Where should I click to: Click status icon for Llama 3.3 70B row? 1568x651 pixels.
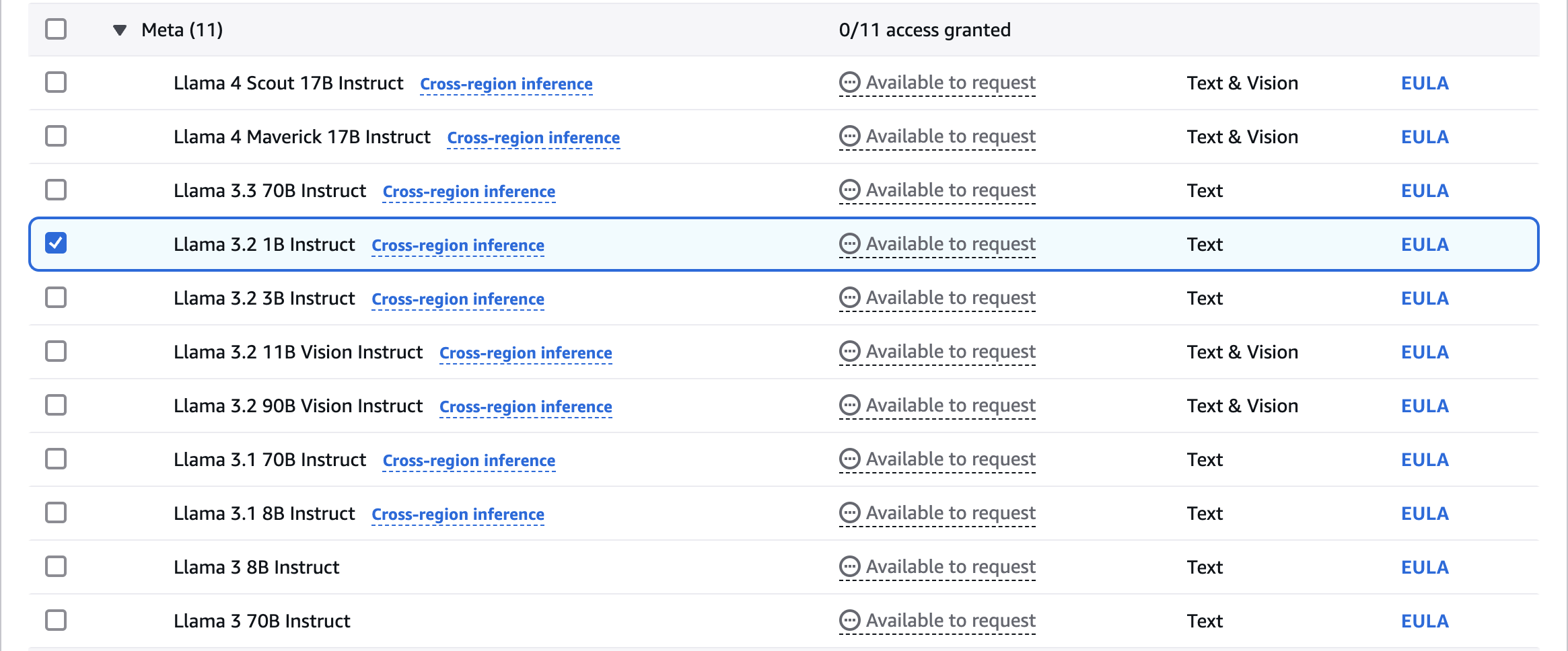[x=850, y=190]
